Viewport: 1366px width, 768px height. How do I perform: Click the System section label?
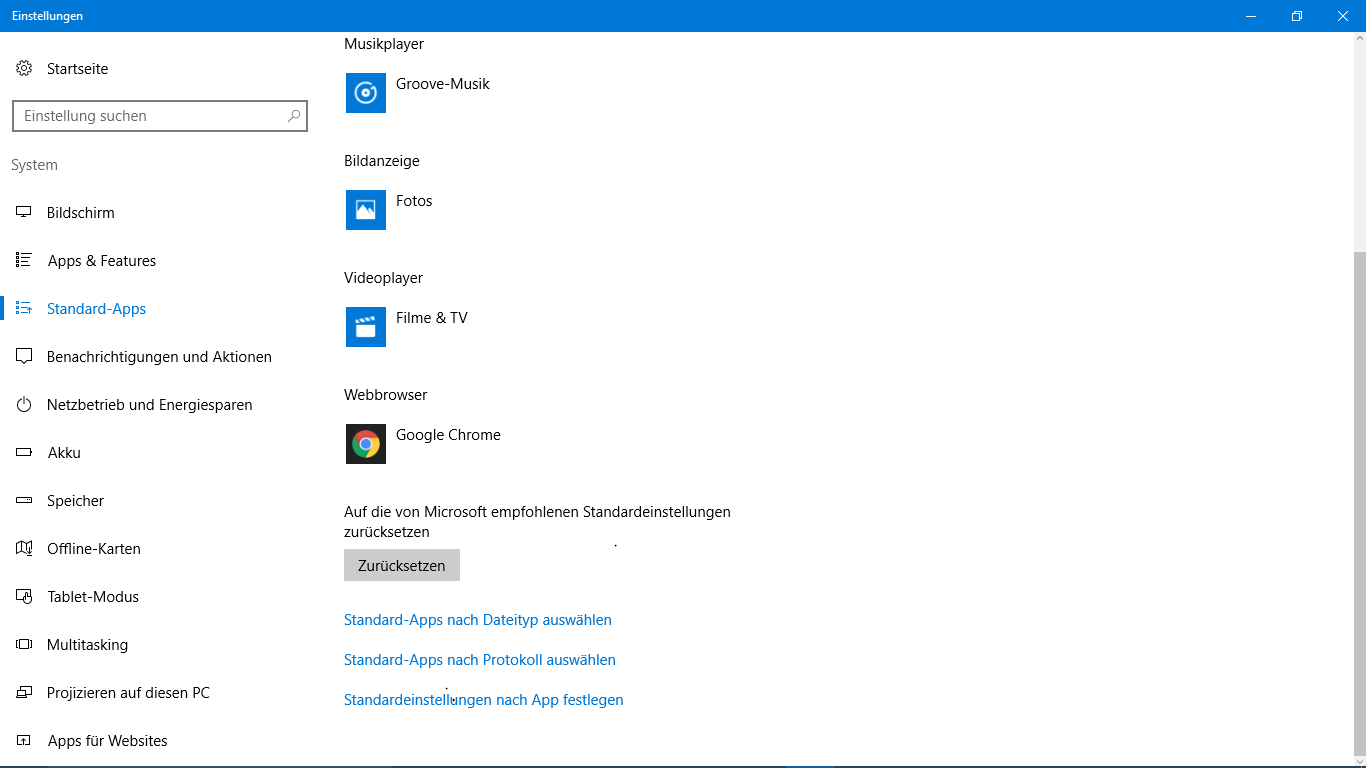pos(35,165)
